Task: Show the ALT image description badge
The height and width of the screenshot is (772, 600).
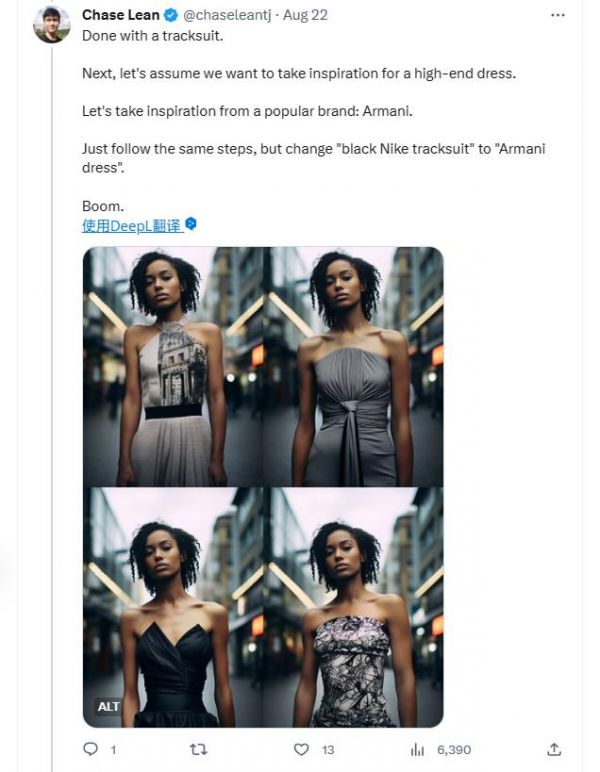Action: pos(108,707)
